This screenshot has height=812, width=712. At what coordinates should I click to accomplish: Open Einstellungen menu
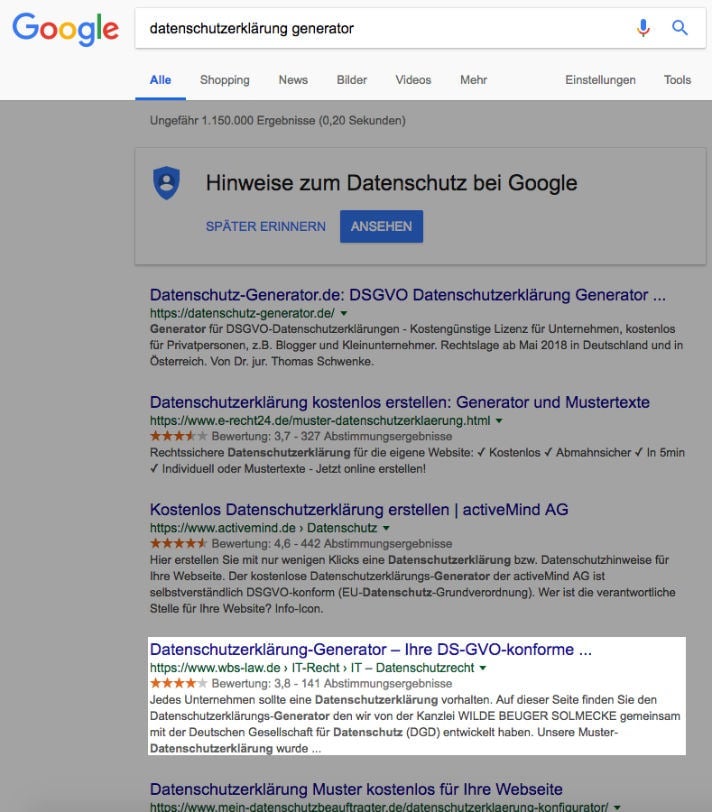tap(600, 80)
